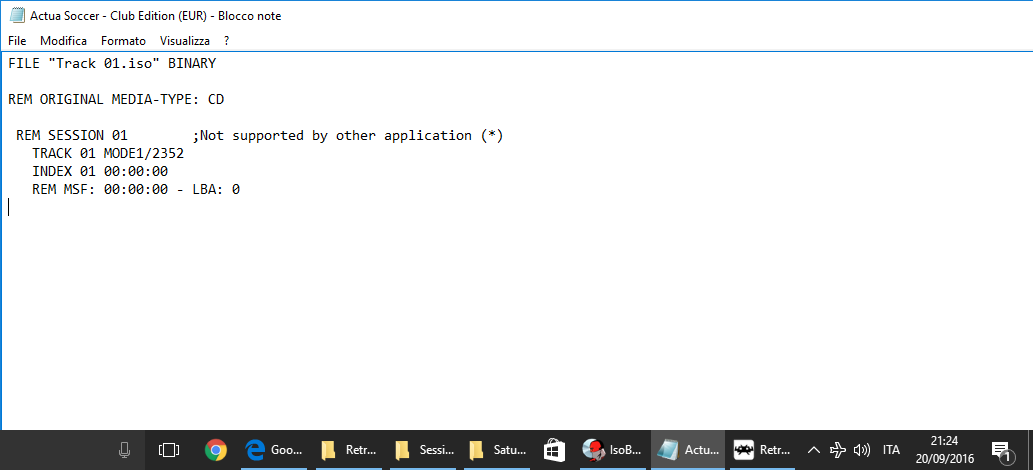1033x470 pixels.
Task: Switch to the IsoB... taskbar app
Action: pyautogui.click(x=613, y=450)
